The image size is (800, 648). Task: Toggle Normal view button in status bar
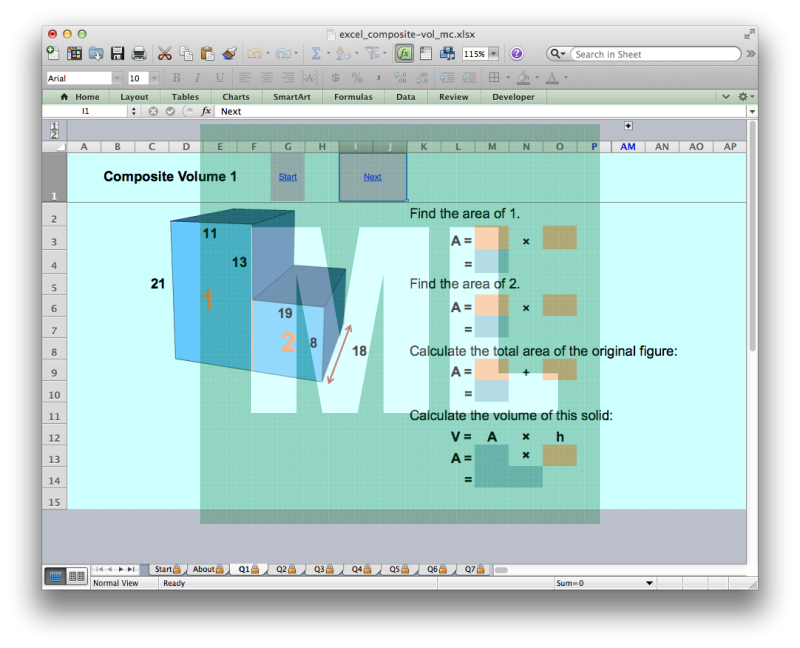pyautogui.click(x=55, y=576)
